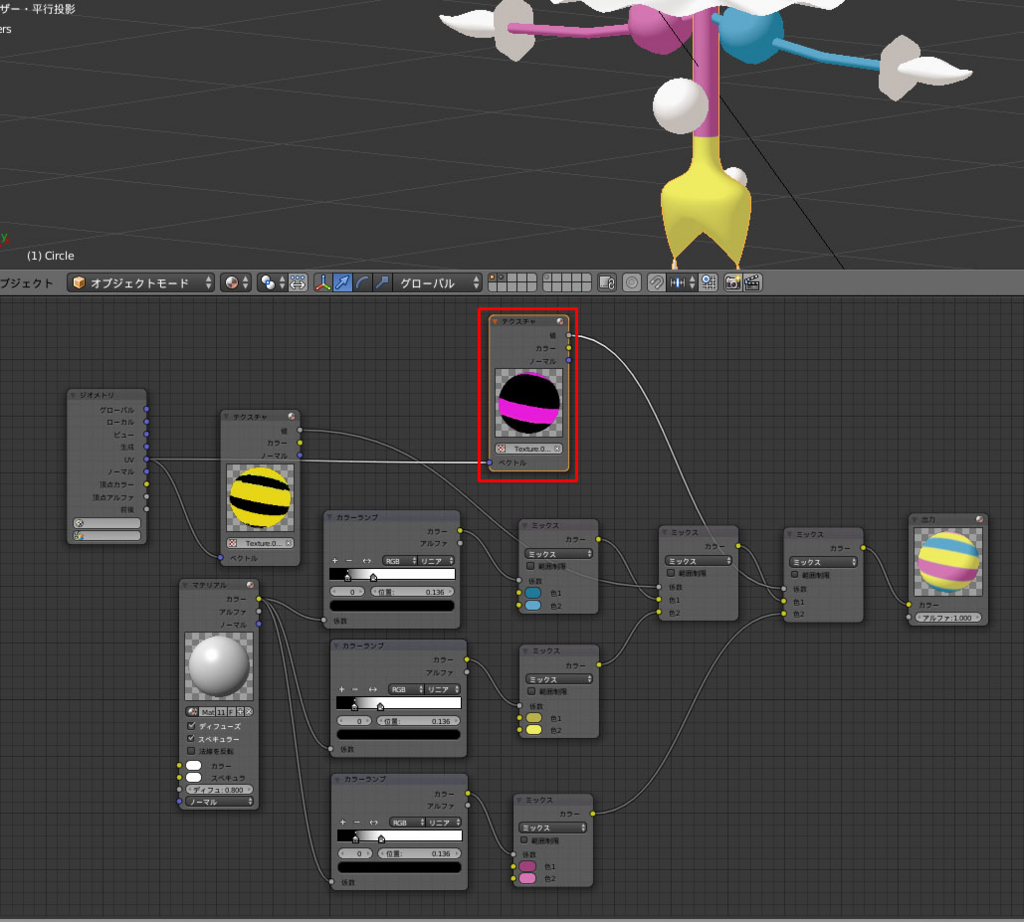Click 位置: 0.136 field on top color ramp
This screenshot has height=922, width=1024.
[412, 592]
